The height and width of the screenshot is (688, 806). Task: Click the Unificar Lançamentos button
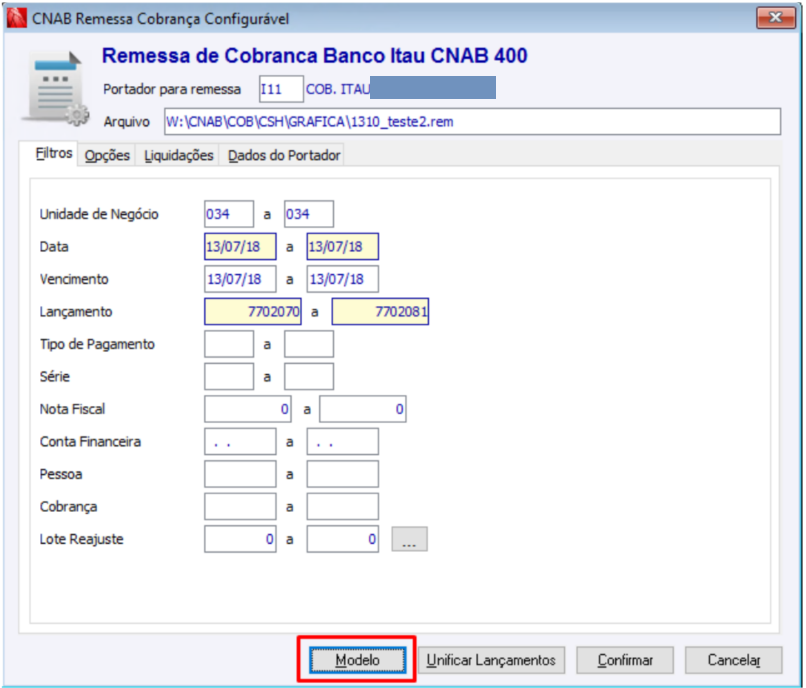[491, 660]
